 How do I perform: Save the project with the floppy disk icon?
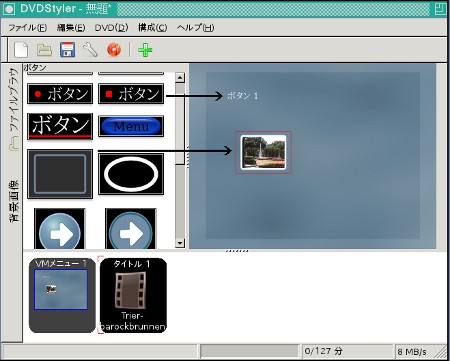[x=67, y=50]
